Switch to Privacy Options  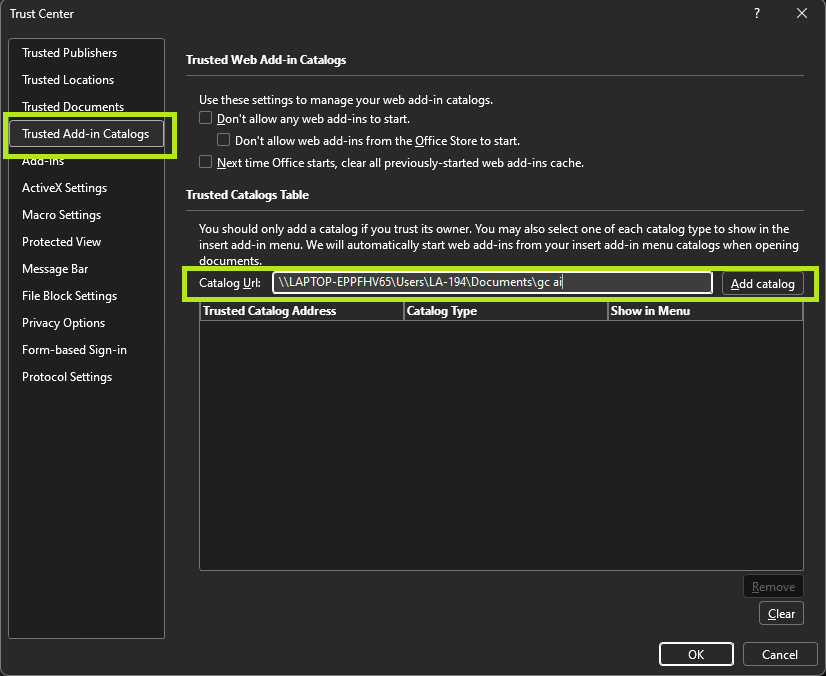point(63,323)
